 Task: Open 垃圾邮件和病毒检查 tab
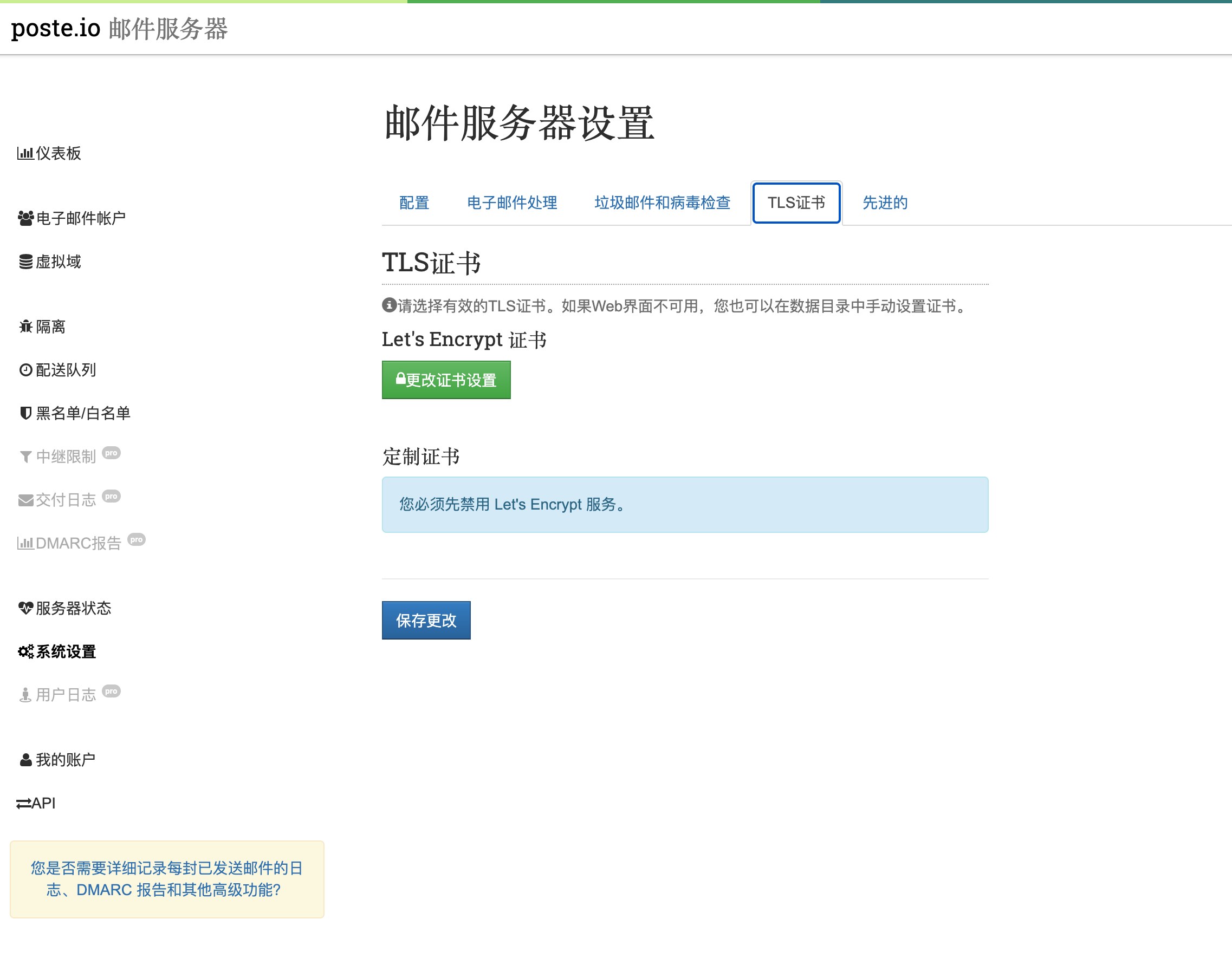pos(663,203)
